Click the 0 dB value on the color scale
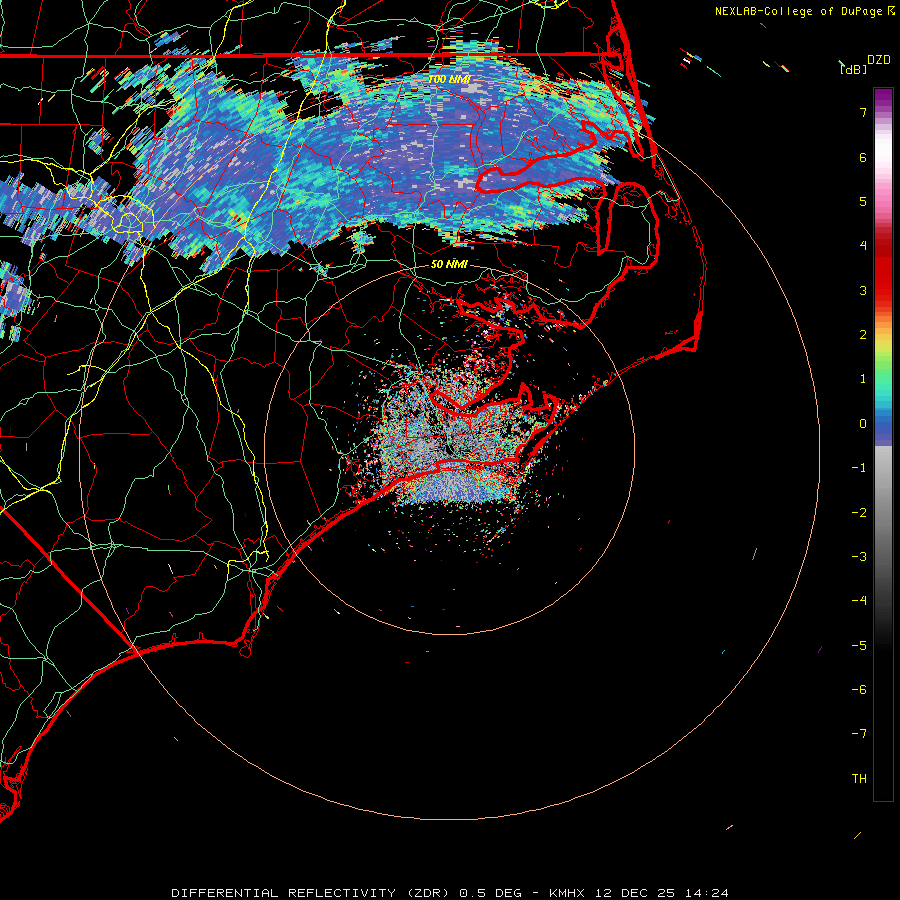Viewport: 900px width, 900px height. (863, 424)
